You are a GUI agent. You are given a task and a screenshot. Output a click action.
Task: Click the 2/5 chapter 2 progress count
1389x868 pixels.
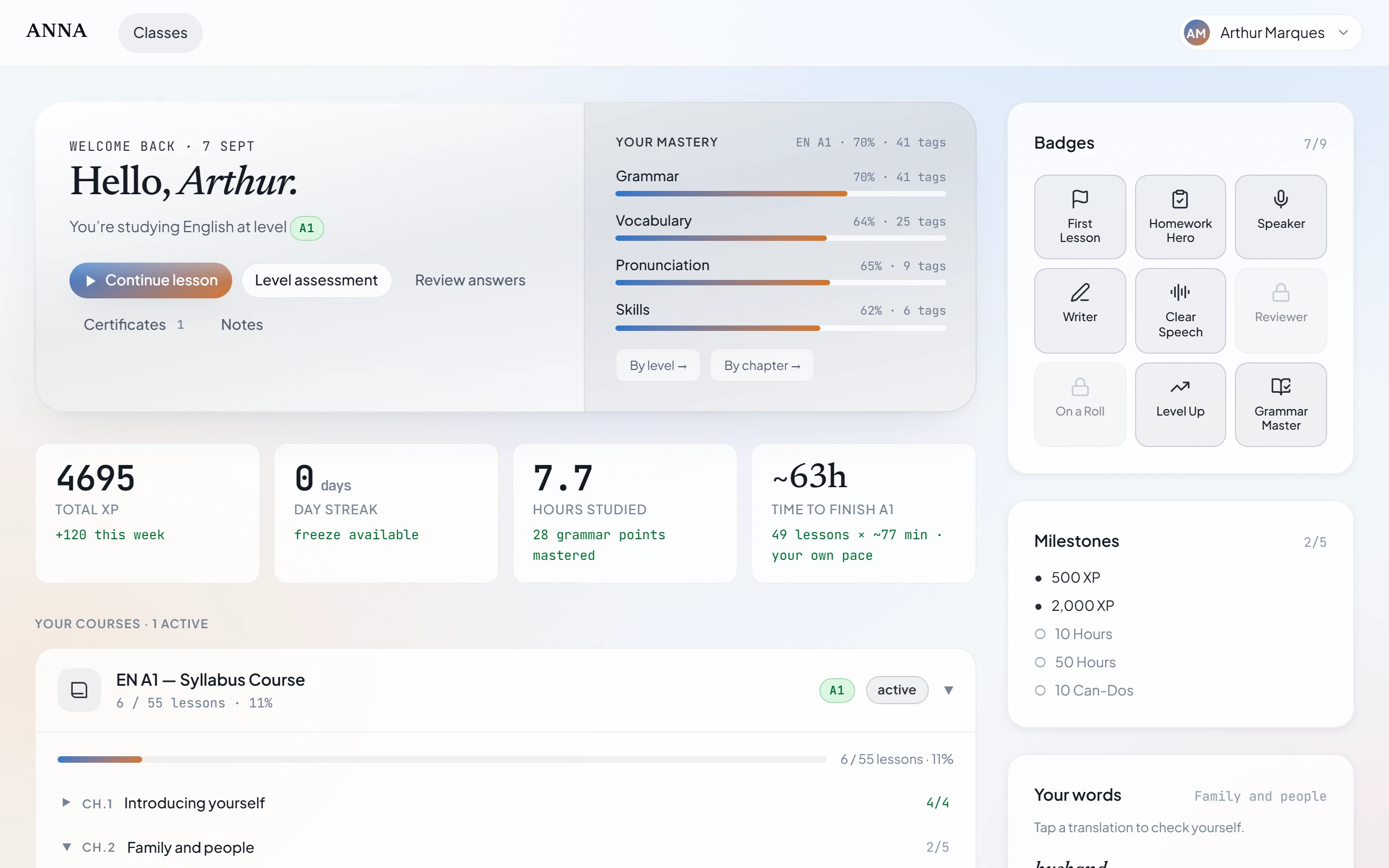938,847
